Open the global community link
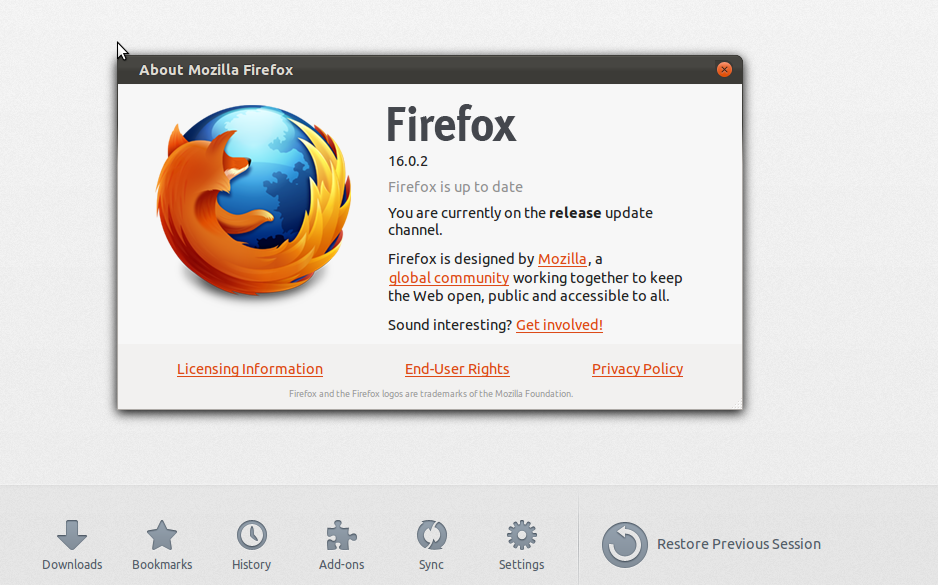The width and height of the screenshot is (938, 585). (x=449, y=278)
